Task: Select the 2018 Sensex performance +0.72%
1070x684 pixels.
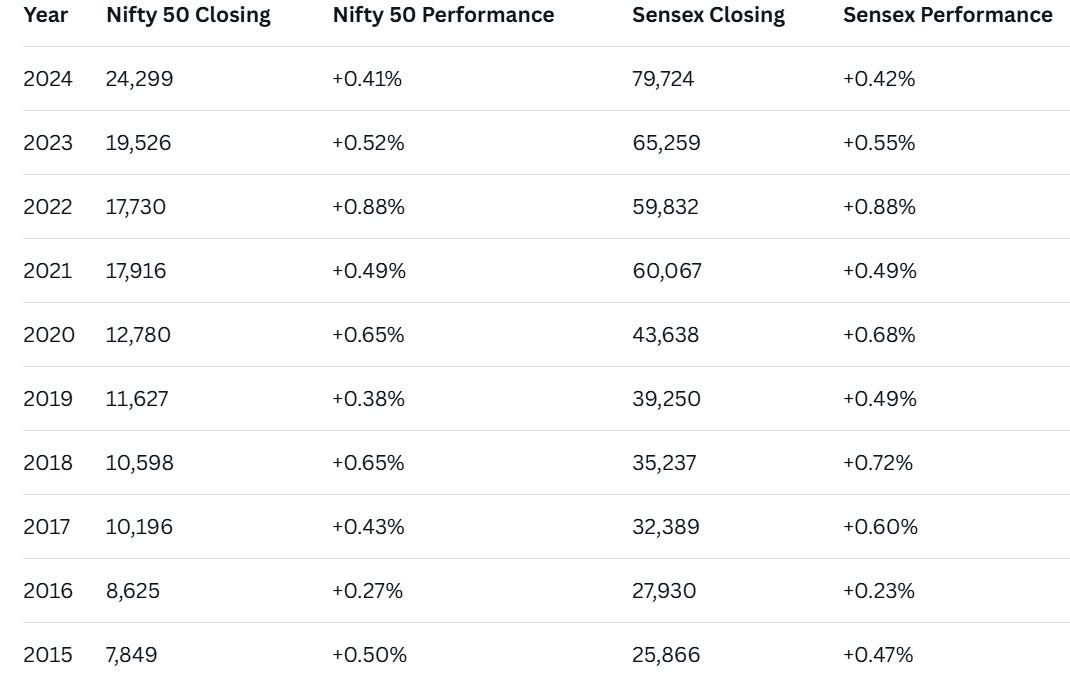Action: 878,463
